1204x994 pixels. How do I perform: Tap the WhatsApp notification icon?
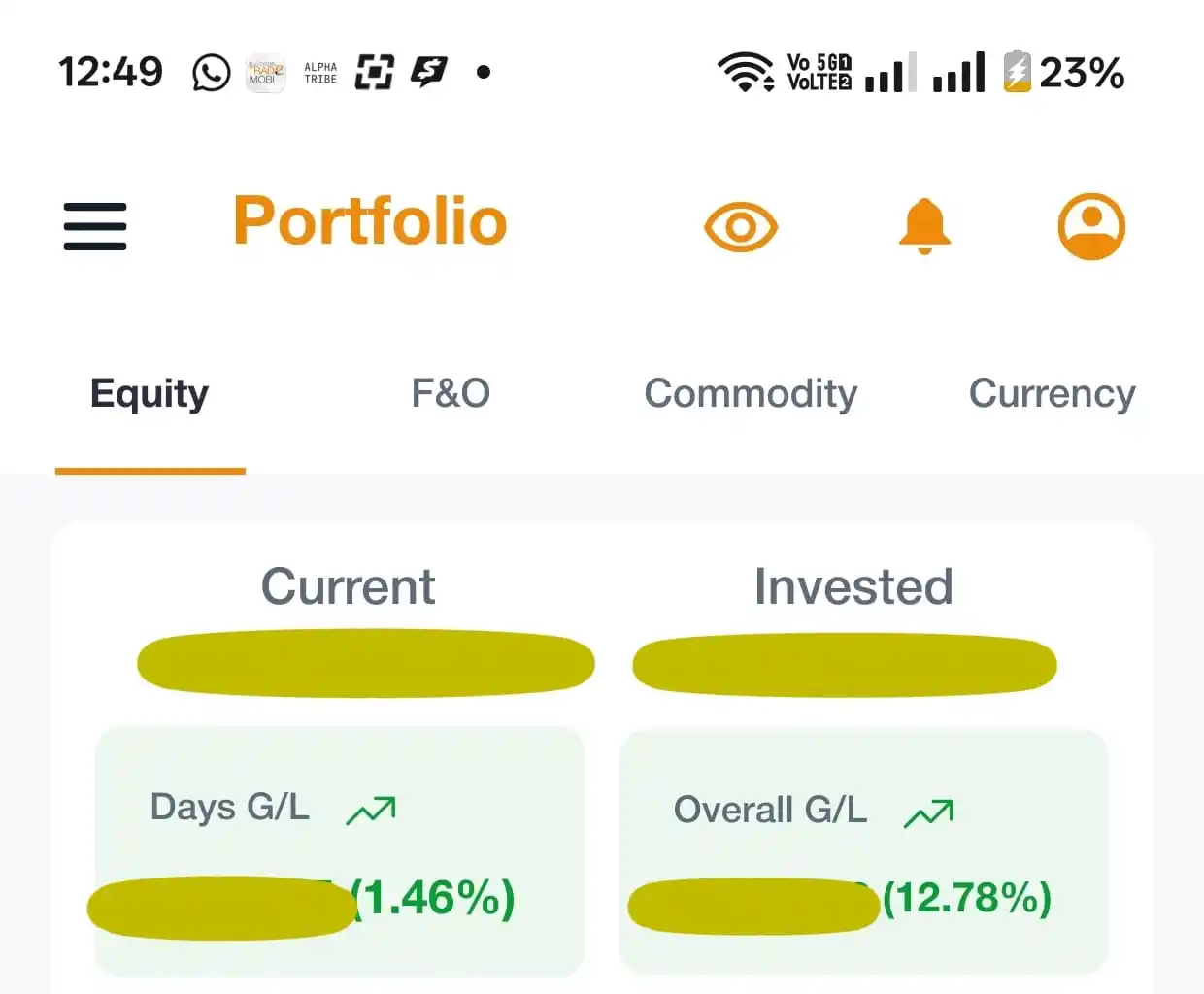[212, 73]
